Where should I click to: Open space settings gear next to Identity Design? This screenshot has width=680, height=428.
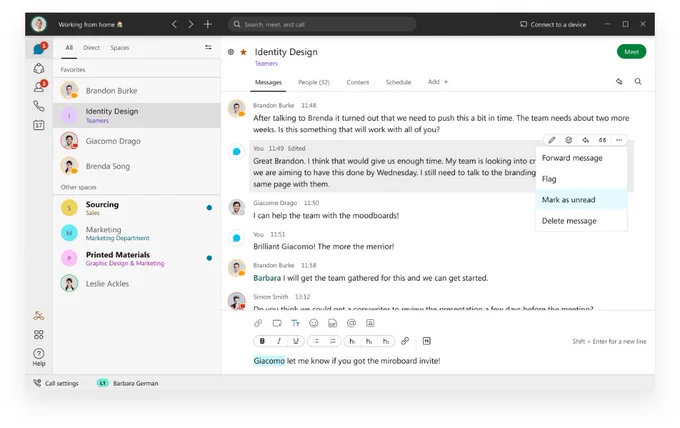[x=231, y=52]
